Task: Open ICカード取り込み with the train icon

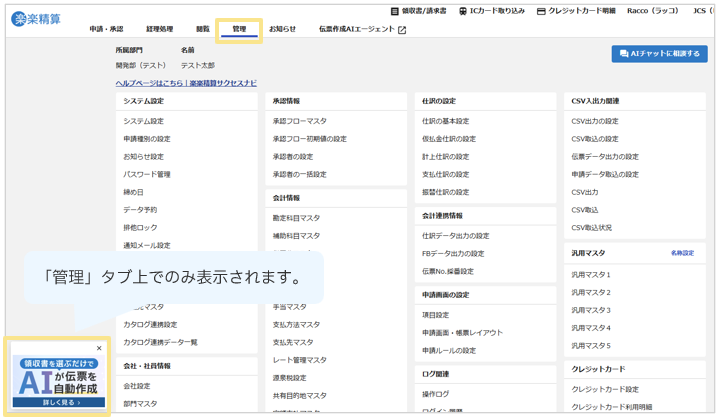Action: tap(492, 11)
